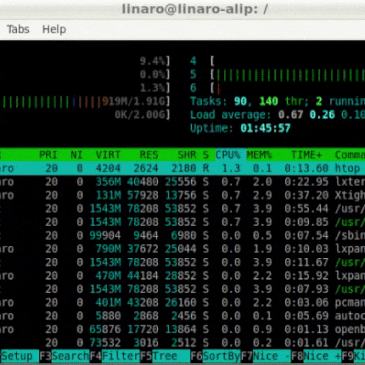Sort by the TIME+ column header
Screen dimensions: 365x365
[x=307, y=155]
